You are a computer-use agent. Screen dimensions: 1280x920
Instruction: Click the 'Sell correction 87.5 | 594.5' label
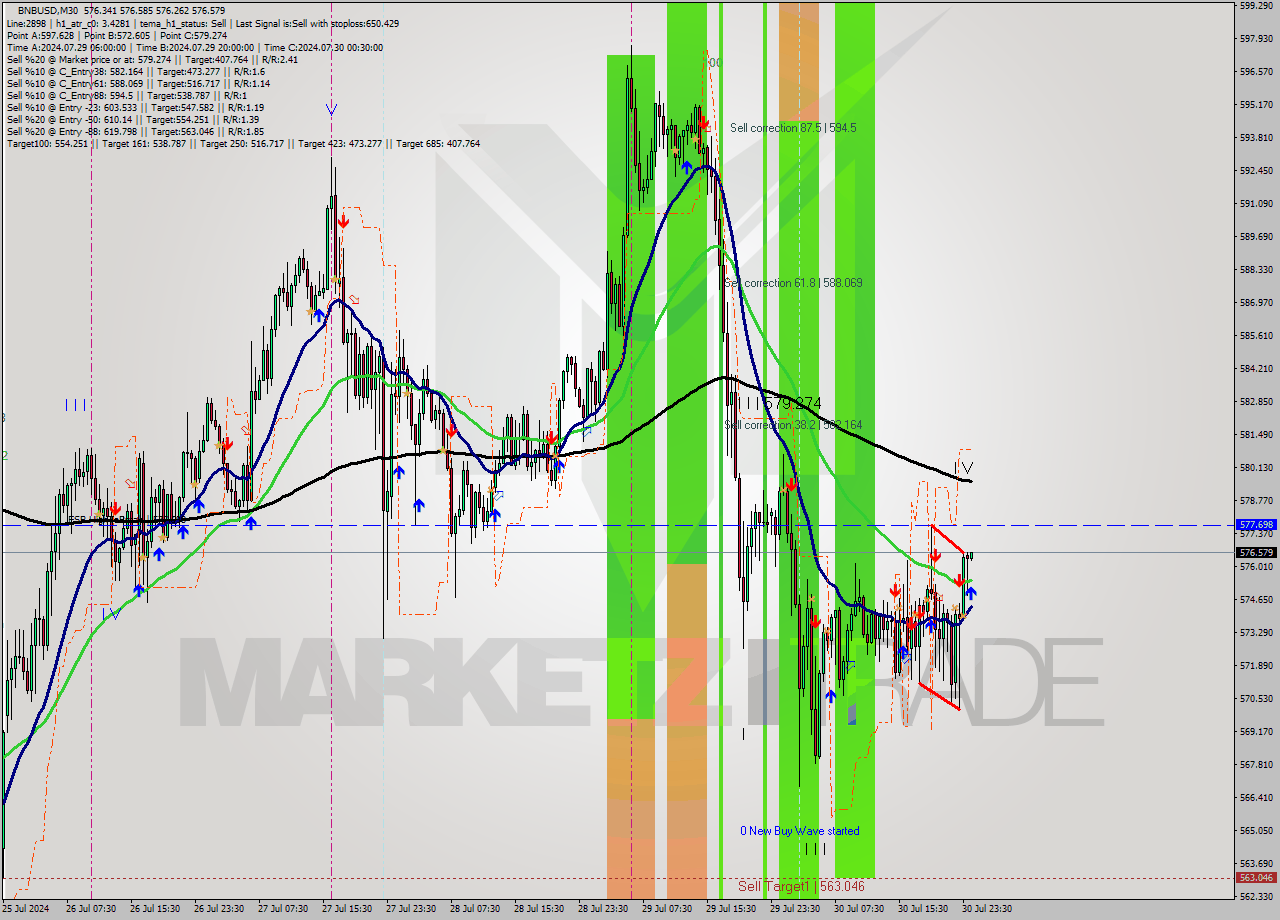click(793, 128)
